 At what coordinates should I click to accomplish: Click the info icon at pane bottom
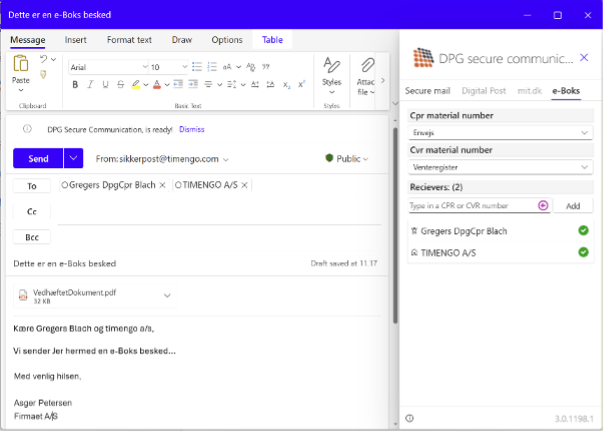[x=409, y=418]
